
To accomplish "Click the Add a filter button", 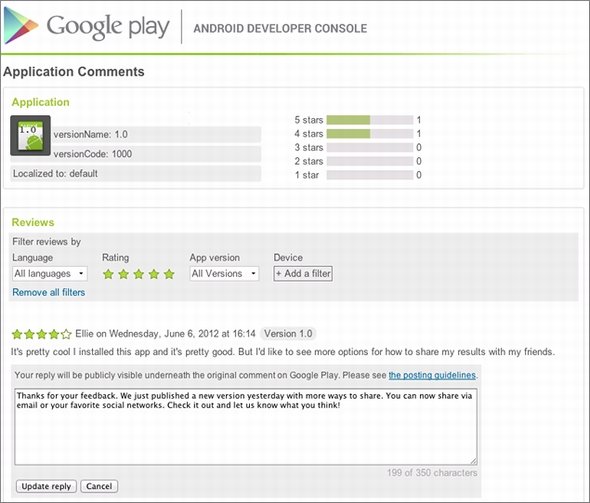I will click(x=303, y=274).
